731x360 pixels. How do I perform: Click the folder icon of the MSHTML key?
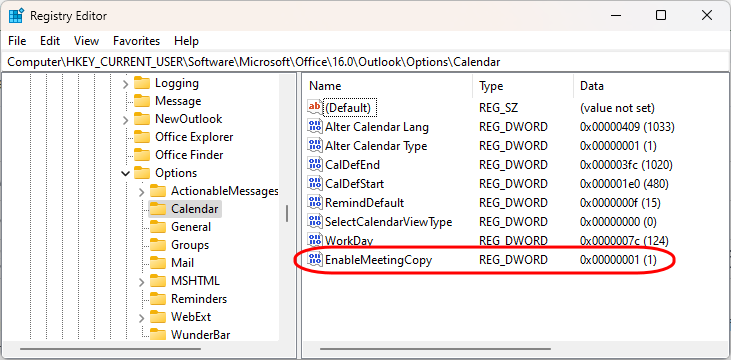(x=158, y=281)
